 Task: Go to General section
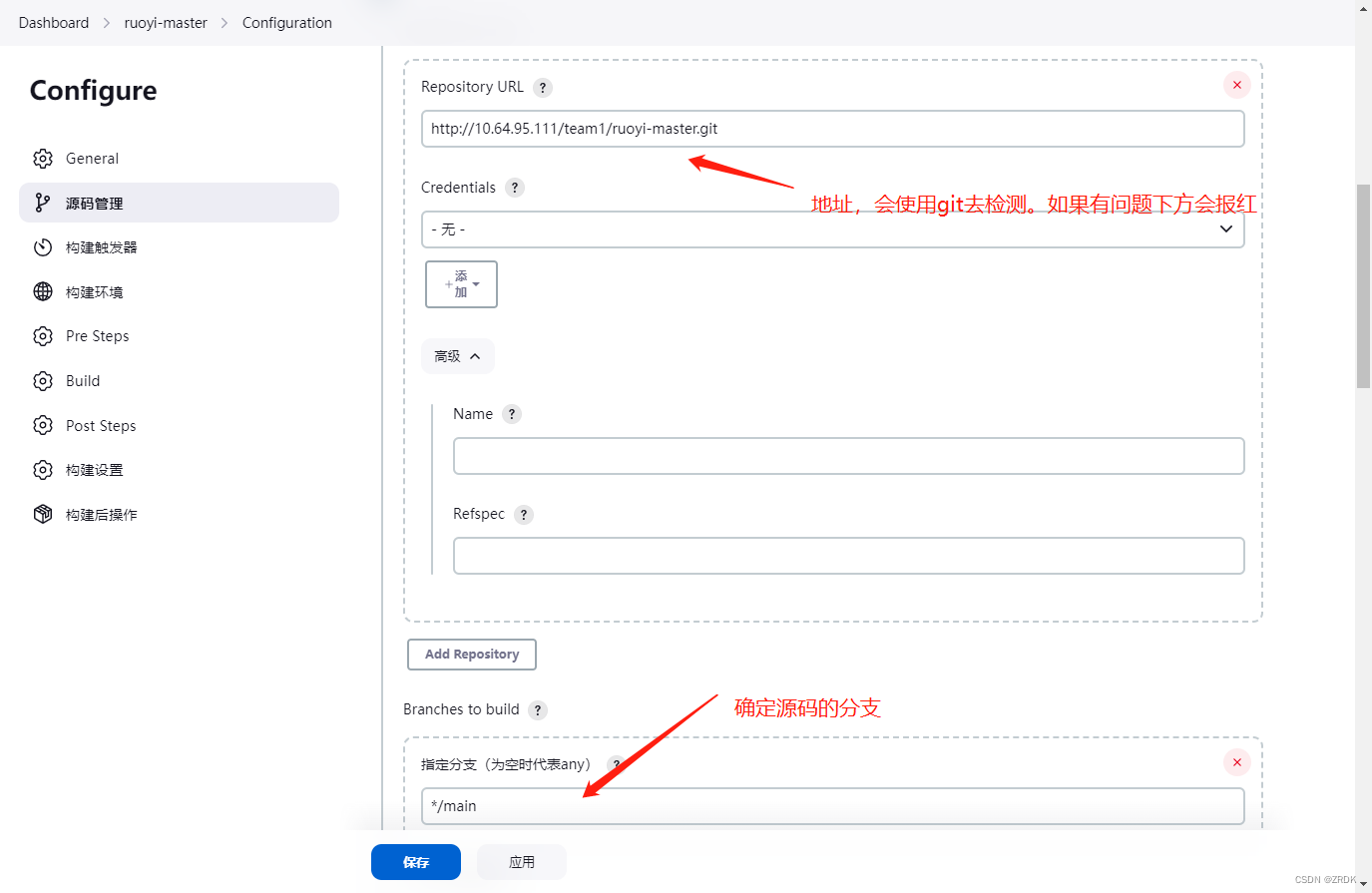point(180,159)
